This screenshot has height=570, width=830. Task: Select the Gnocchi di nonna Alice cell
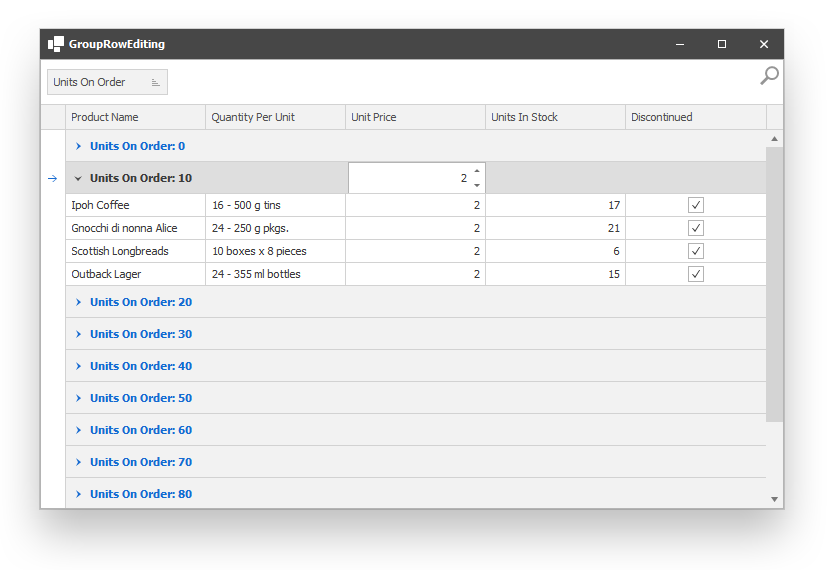(135, 228)
